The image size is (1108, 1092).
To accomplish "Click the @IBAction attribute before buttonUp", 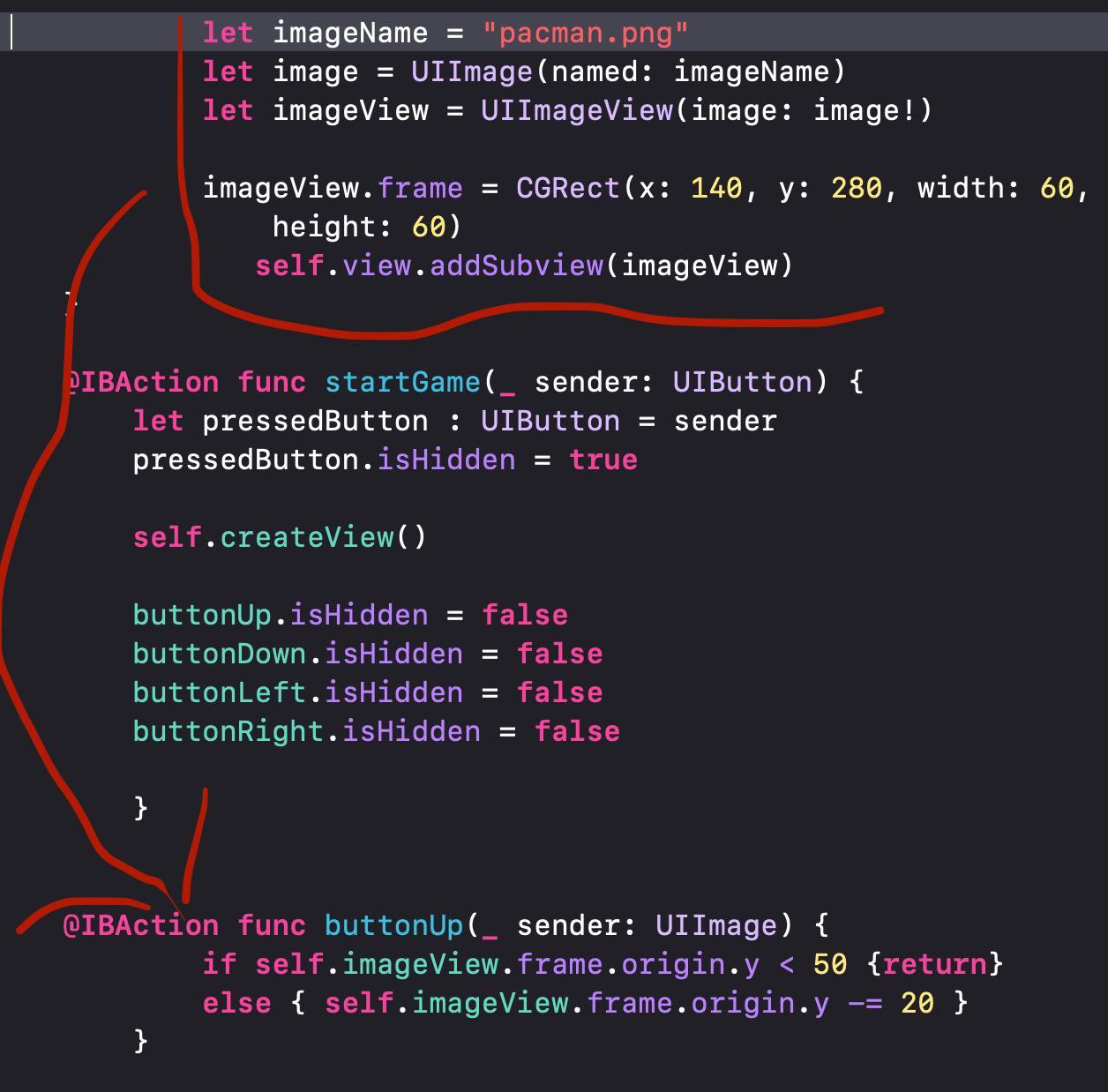I will 141,925.
